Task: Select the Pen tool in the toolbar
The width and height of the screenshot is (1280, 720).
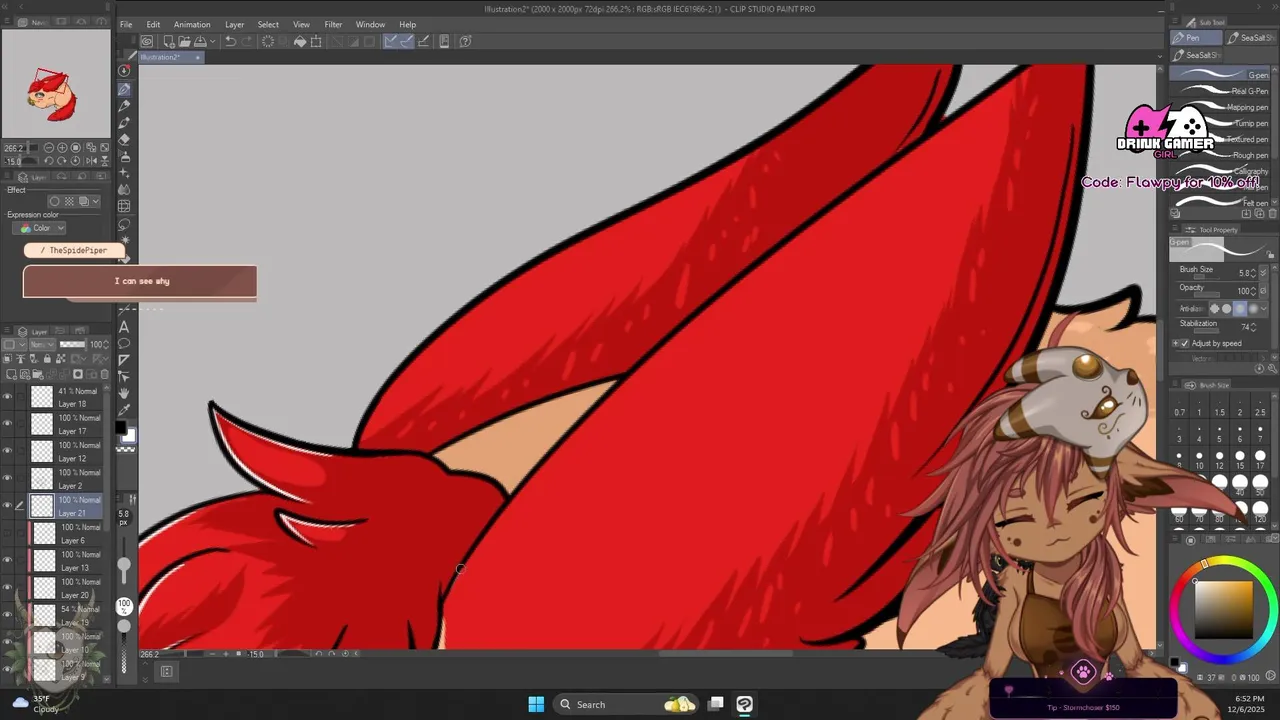Action: click(x=124, y=88)
